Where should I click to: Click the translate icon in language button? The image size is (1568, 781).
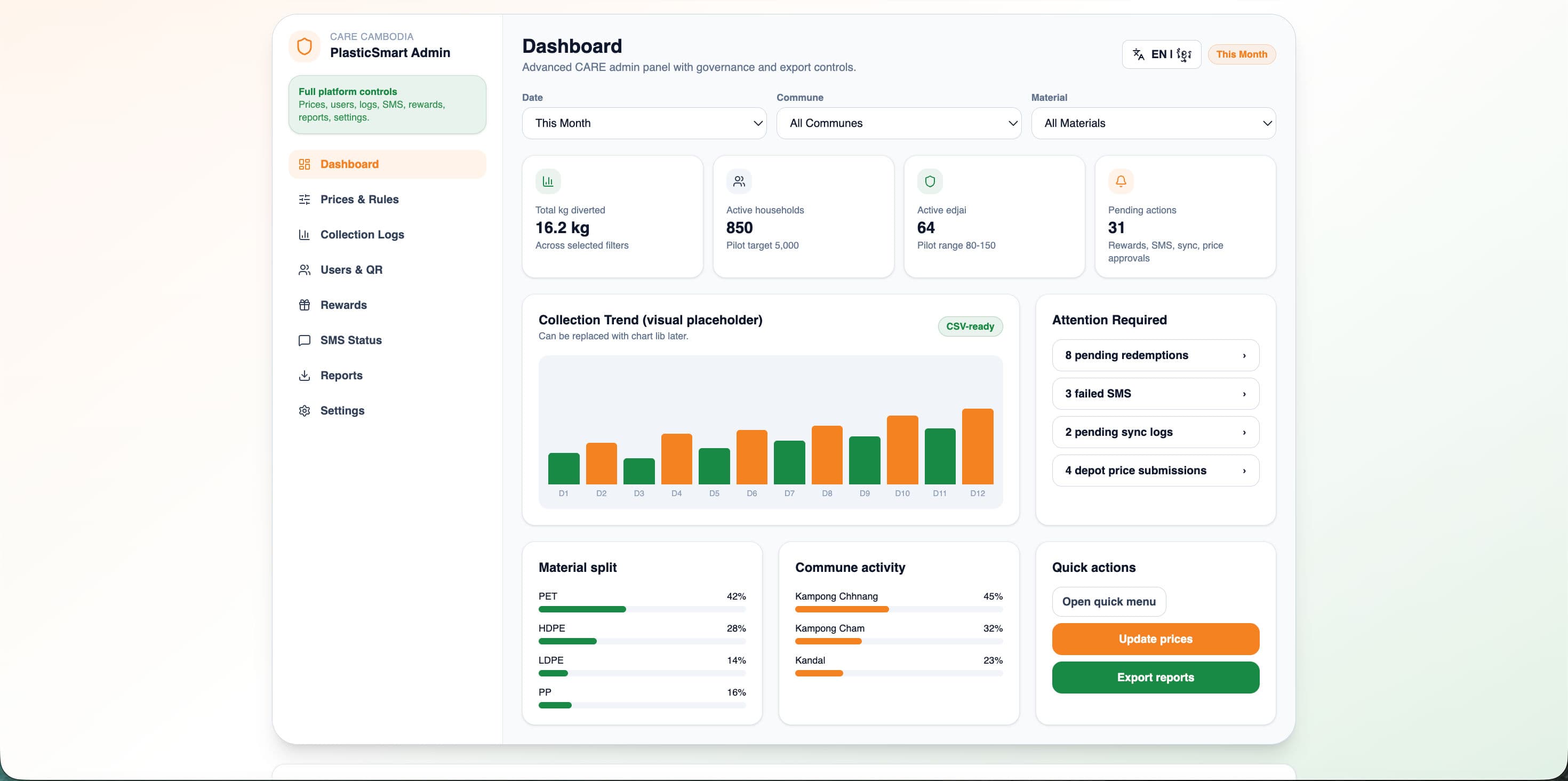pos(1138,54)
